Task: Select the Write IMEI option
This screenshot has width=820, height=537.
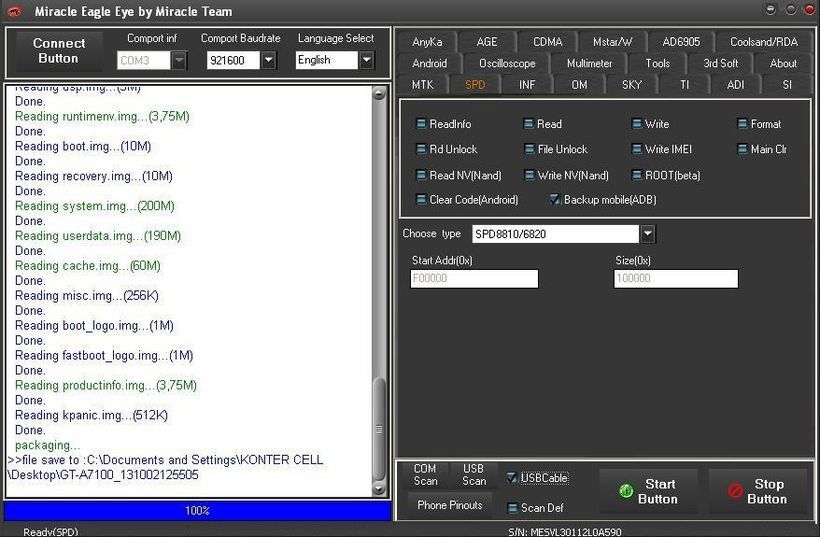Action: (x=636, y=149)
